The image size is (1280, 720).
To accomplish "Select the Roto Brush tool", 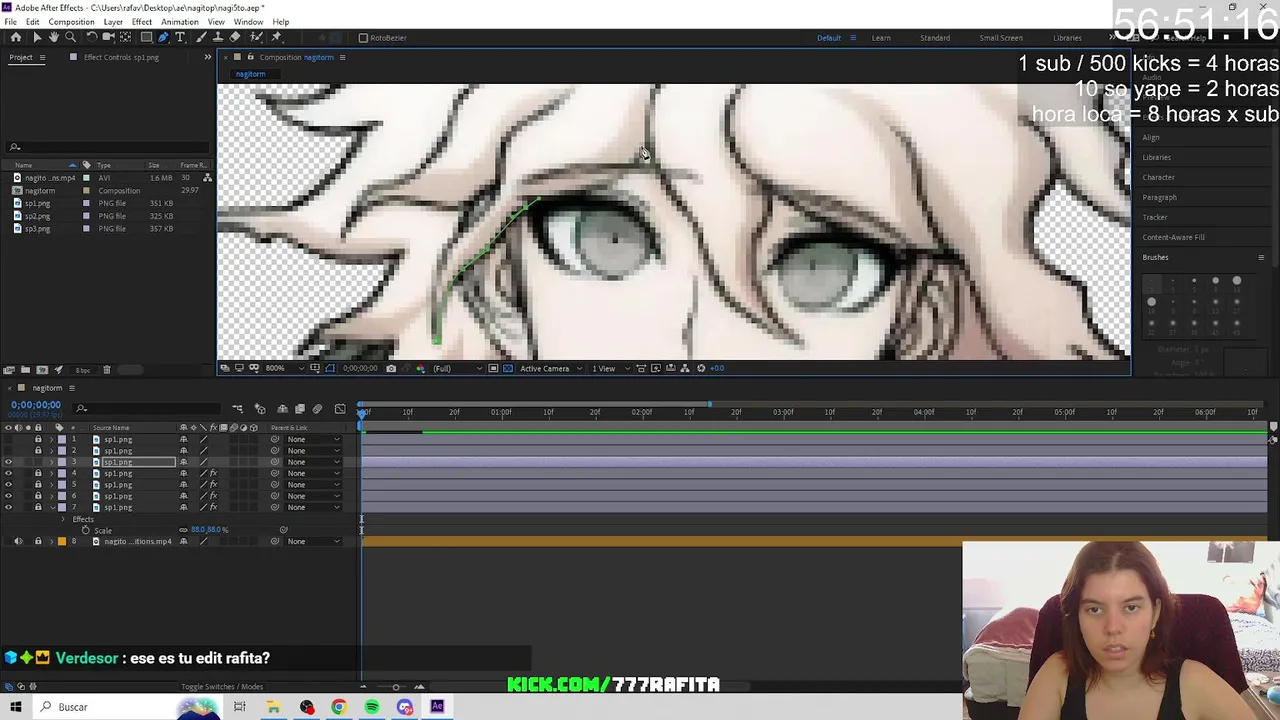I will (255, 37).
